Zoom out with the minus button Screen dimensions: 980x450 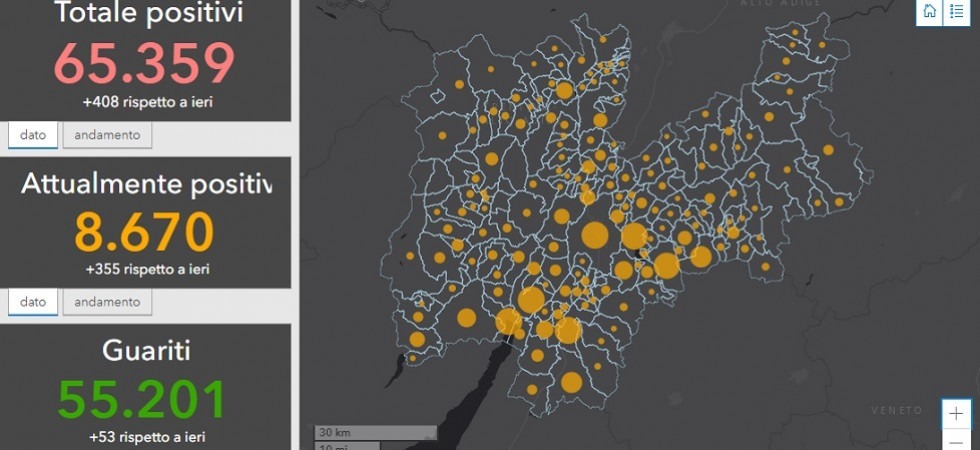click(956, 440)
